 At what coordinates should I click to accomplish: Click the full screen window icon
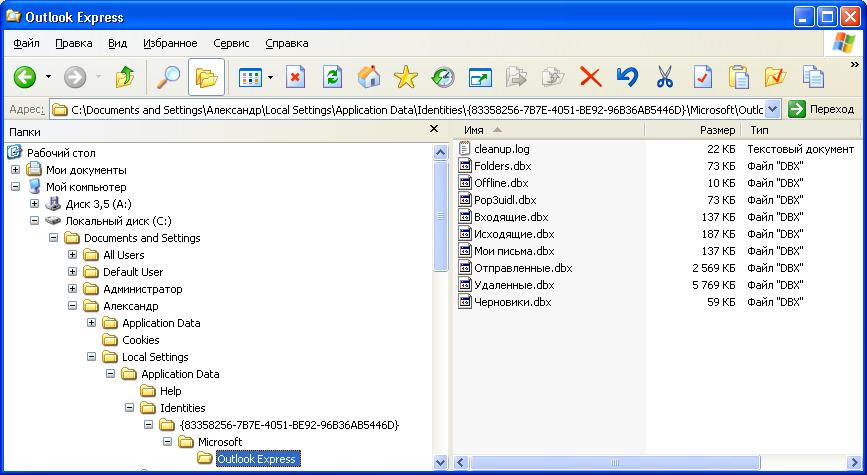480,78
